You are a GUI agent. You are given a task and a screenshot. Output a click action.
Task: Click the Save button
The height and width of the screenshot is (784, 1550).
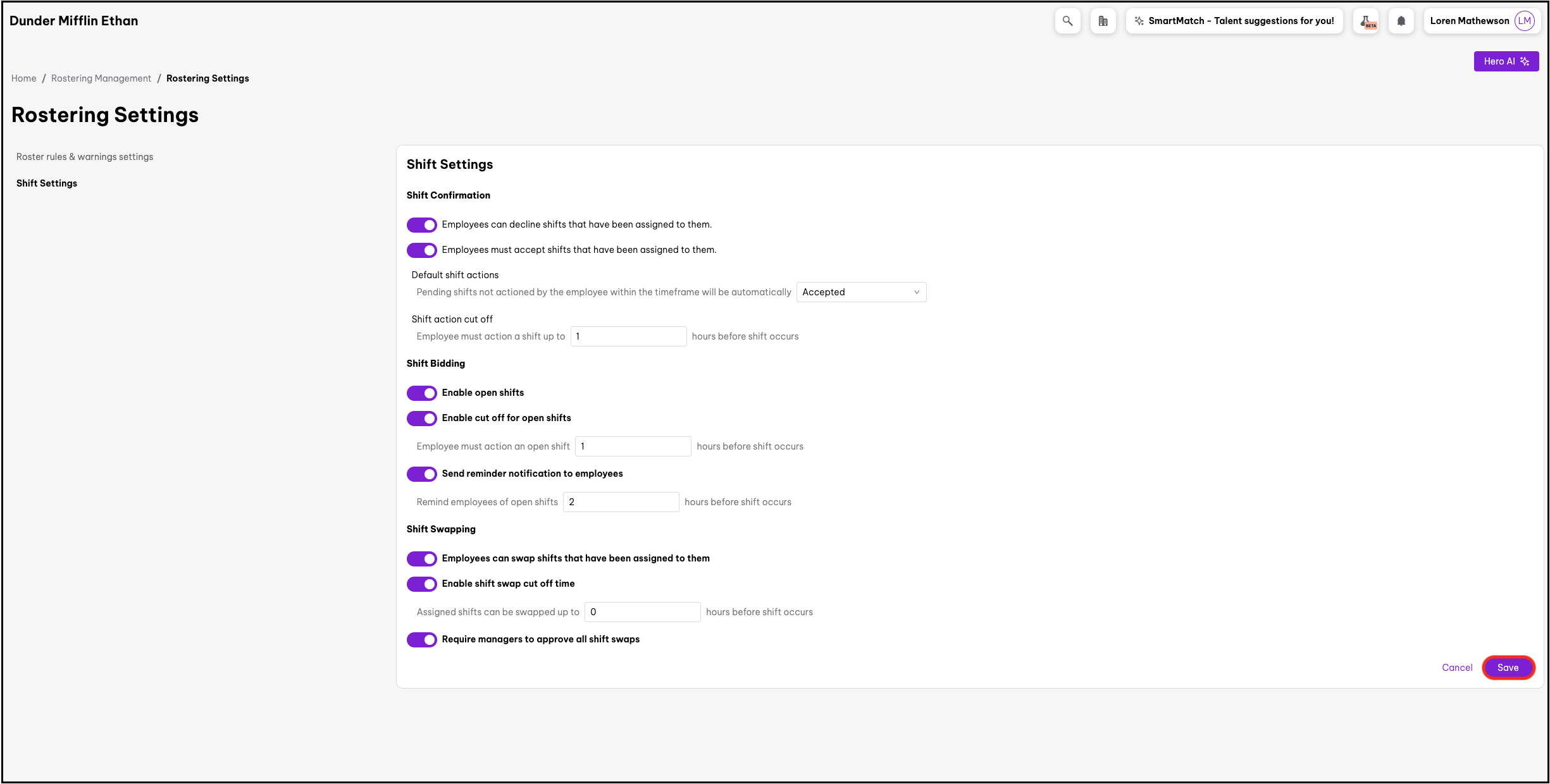pos(1508,668)
